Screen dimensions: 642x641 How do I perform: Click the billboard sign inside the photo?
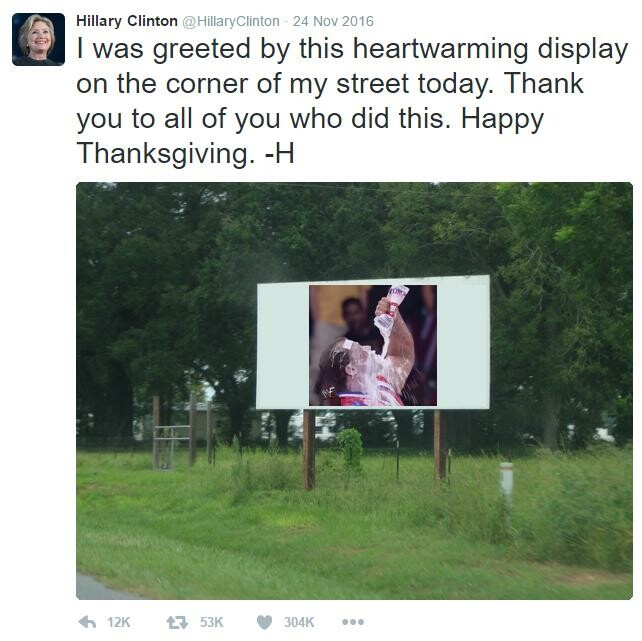(x=373, y=343)
